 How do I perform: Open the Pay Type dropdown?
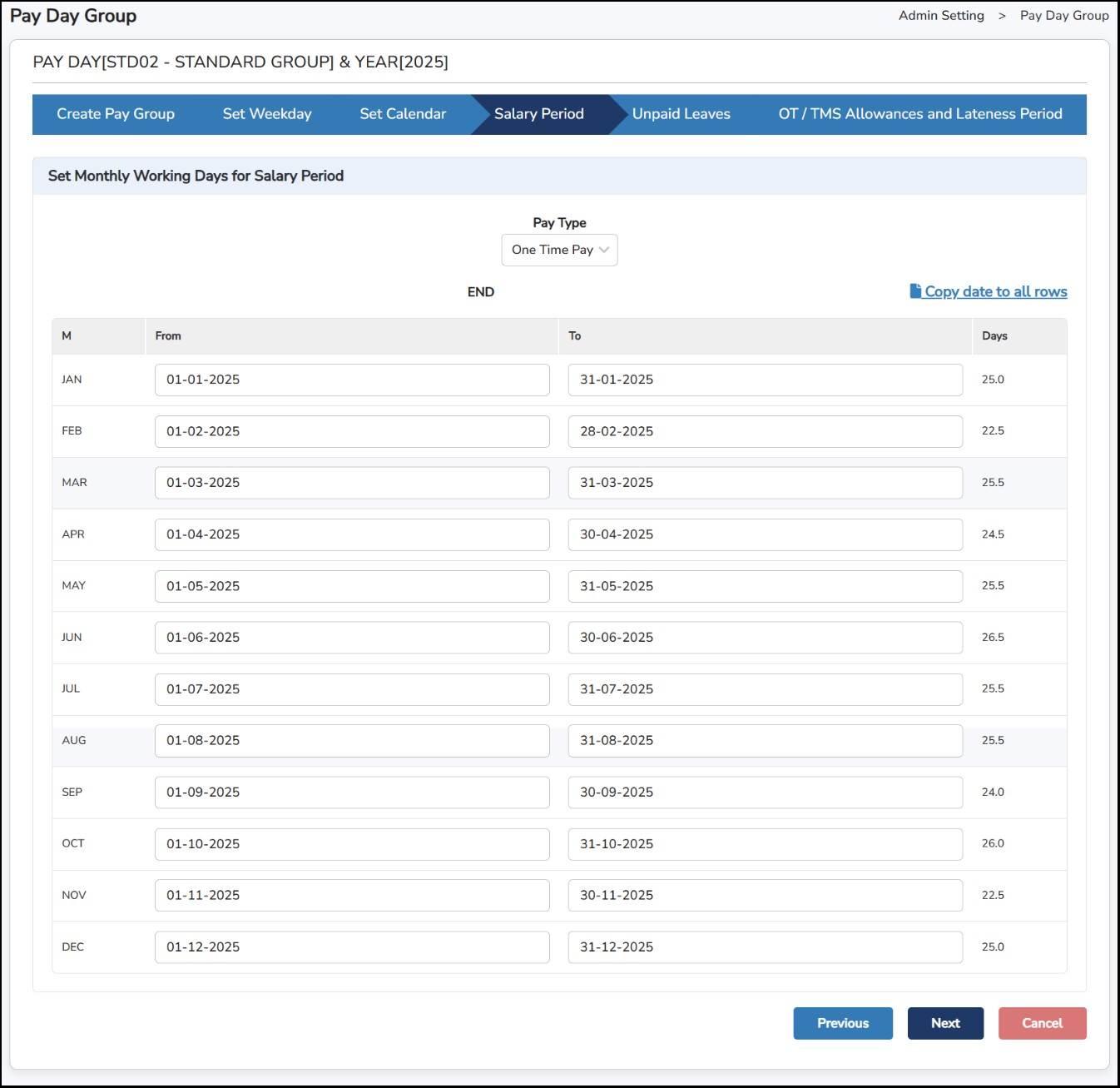[559, 250]
